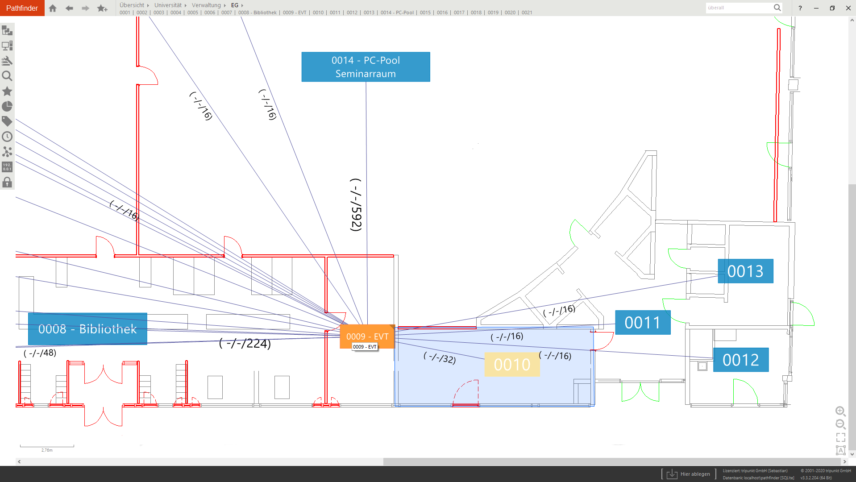Zoom in on the floor plan

click(x=840, y=412)
